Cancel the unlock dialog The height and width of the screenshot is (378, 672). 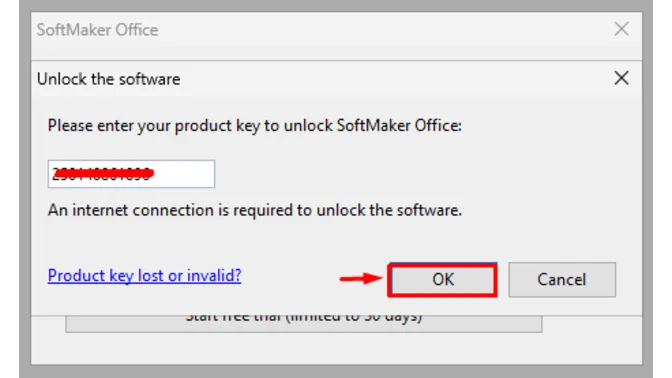(562, 280)
